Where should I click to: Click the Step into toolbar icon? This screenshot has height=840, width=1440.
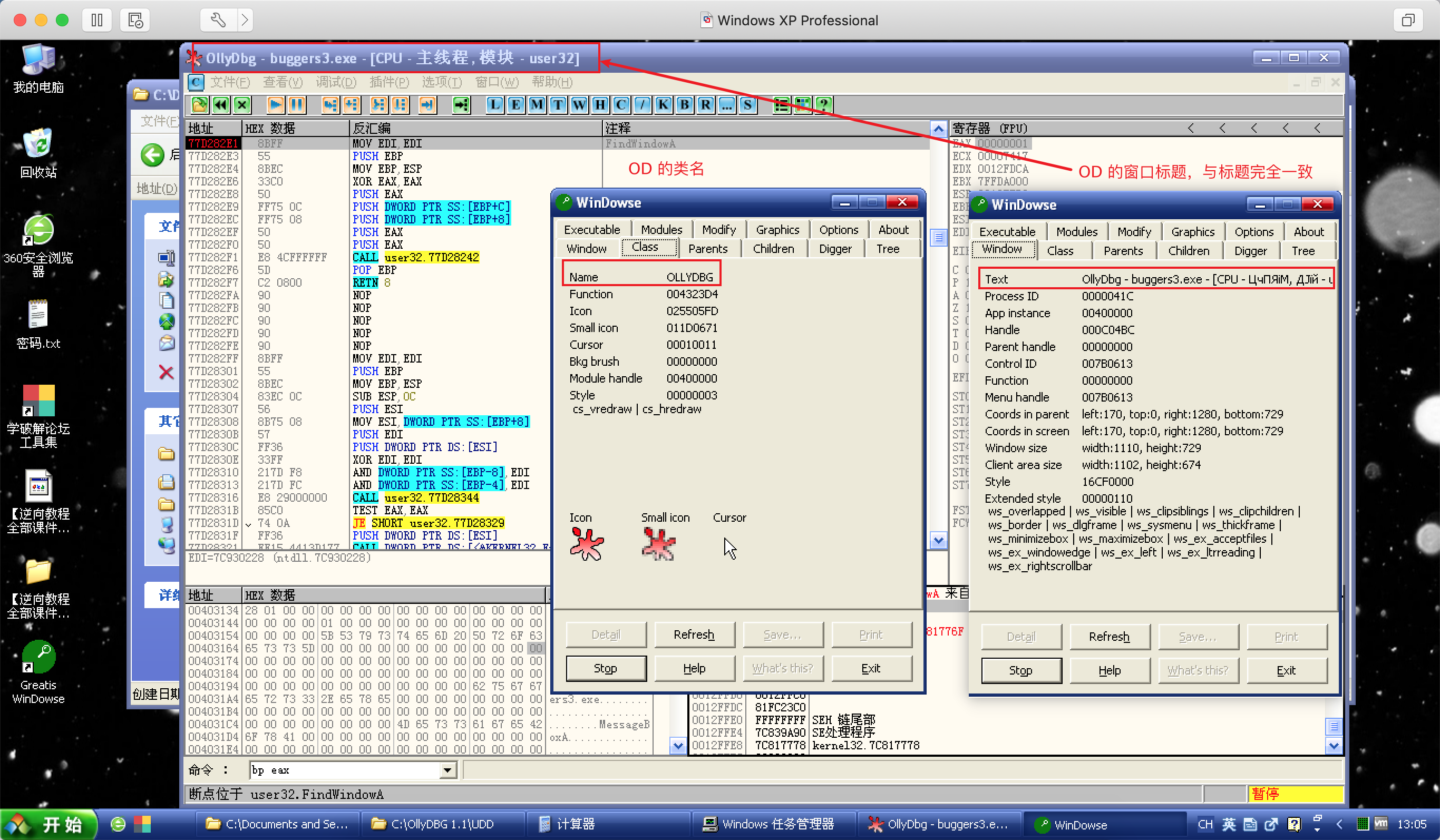330,104
